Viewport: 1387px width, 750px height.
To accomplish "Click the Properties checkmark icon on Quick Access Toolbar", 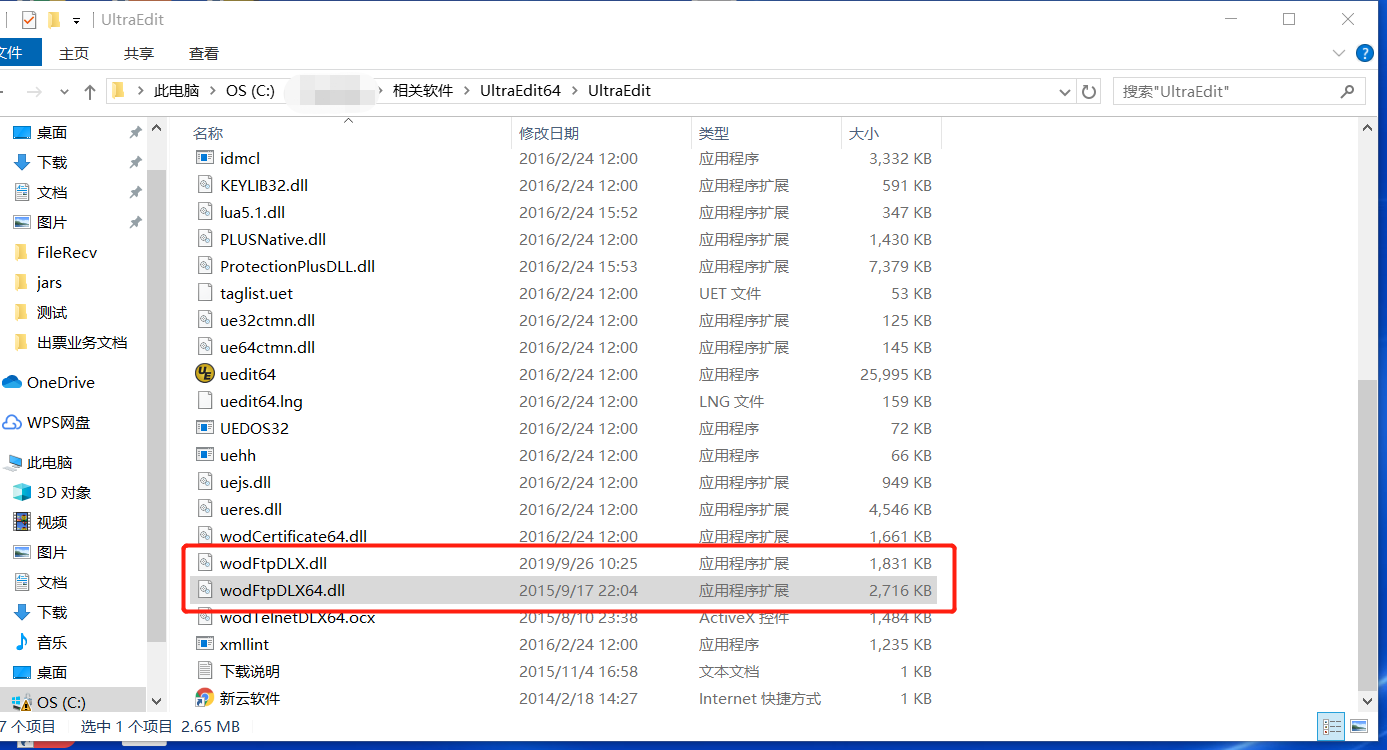I will tap(27, 18).
